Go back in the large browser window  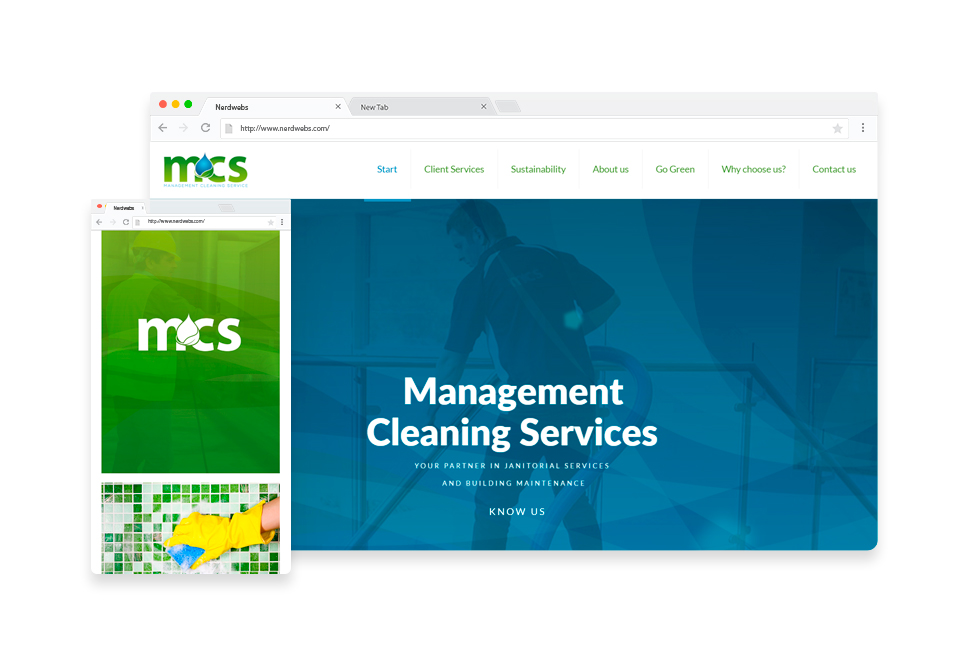tap(162, 128)
